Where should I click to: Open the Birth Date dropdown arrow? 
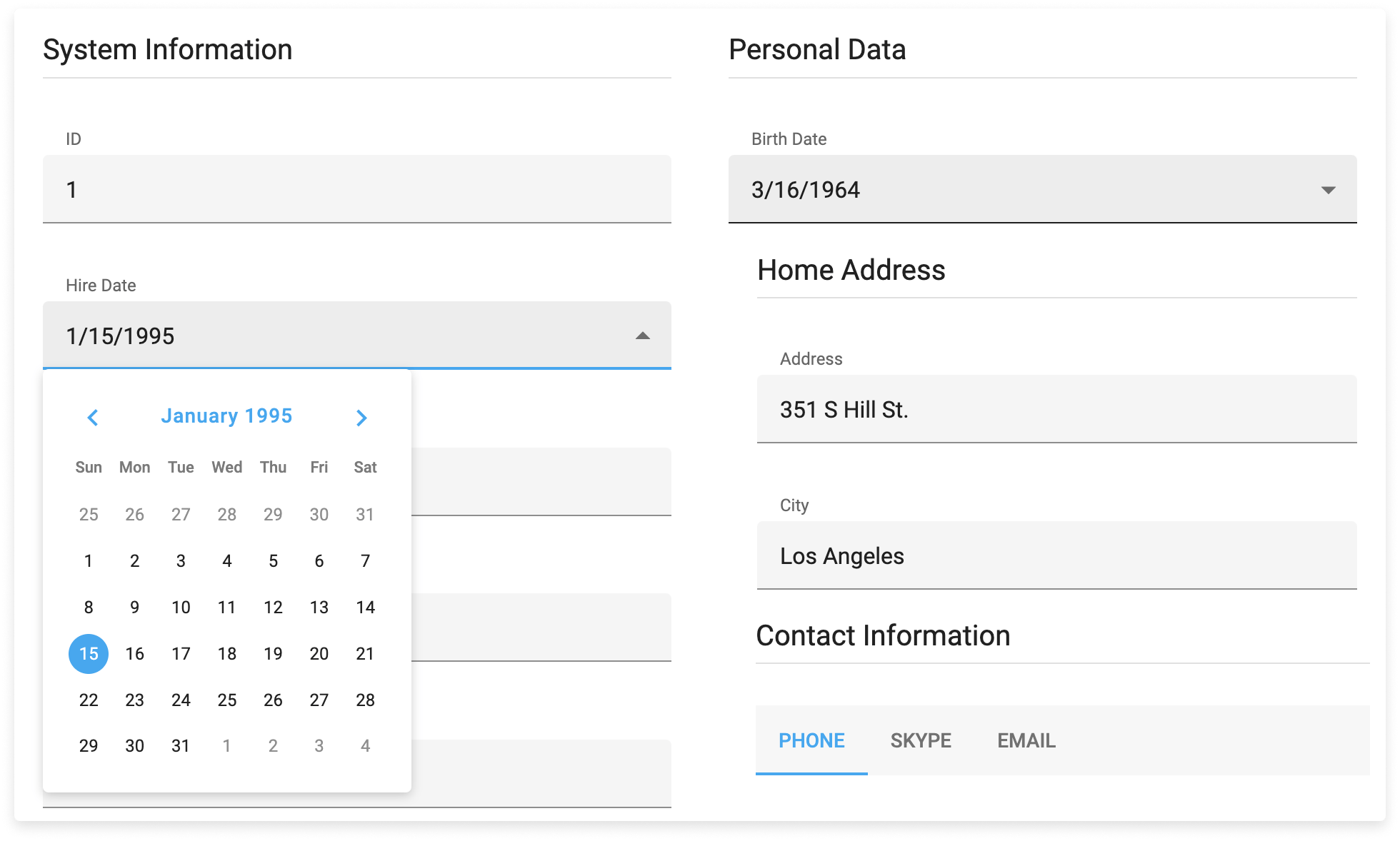1328,190
